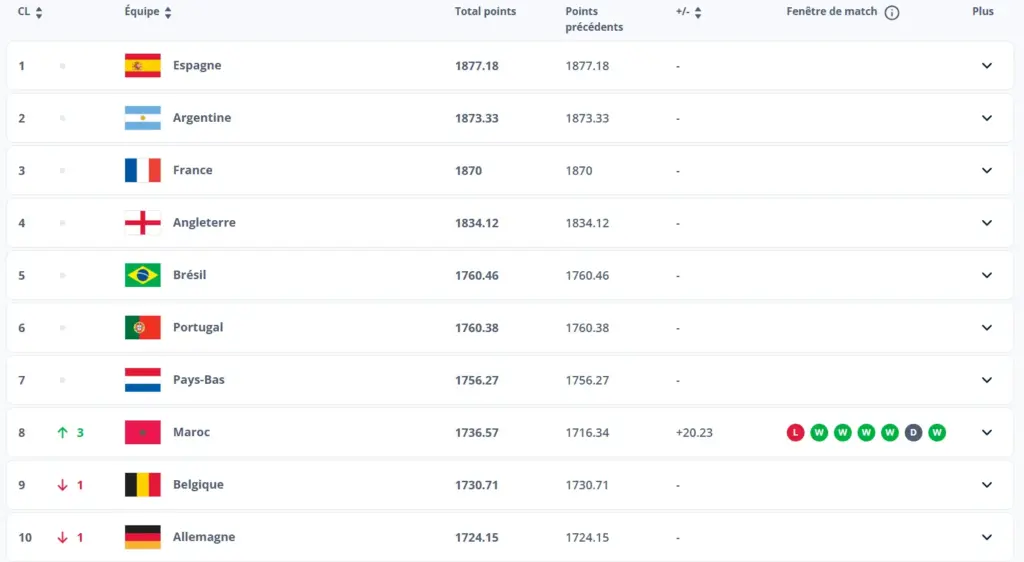Expand the Espagne row details
Viewport: 1024px width, 562px height.
(x=986, y=66)
